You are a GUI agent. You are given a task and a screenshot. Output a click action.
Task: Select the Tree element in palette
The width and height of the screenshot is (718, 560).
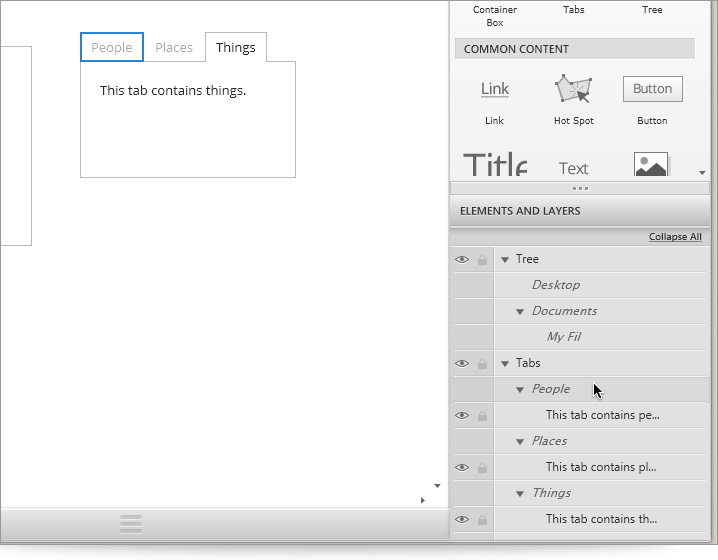click(652, 10)
